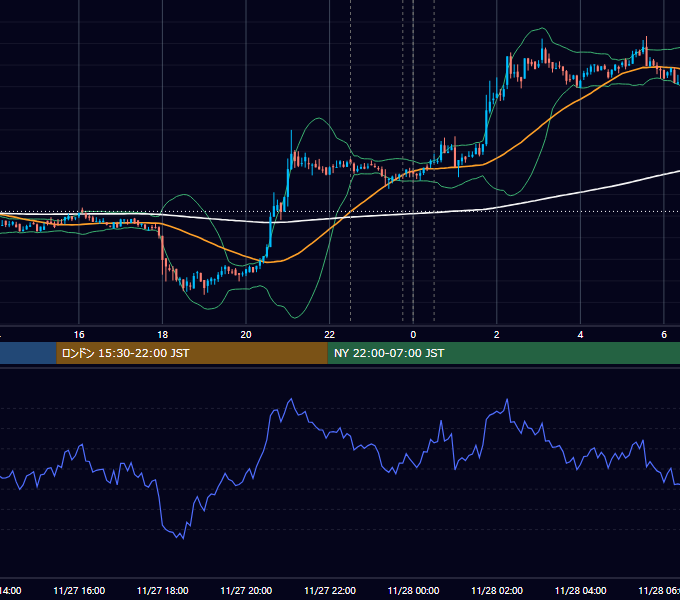Click the '6' hour label on price chart axis
This screenshot has height=600, width=680.
coord(664,335)
